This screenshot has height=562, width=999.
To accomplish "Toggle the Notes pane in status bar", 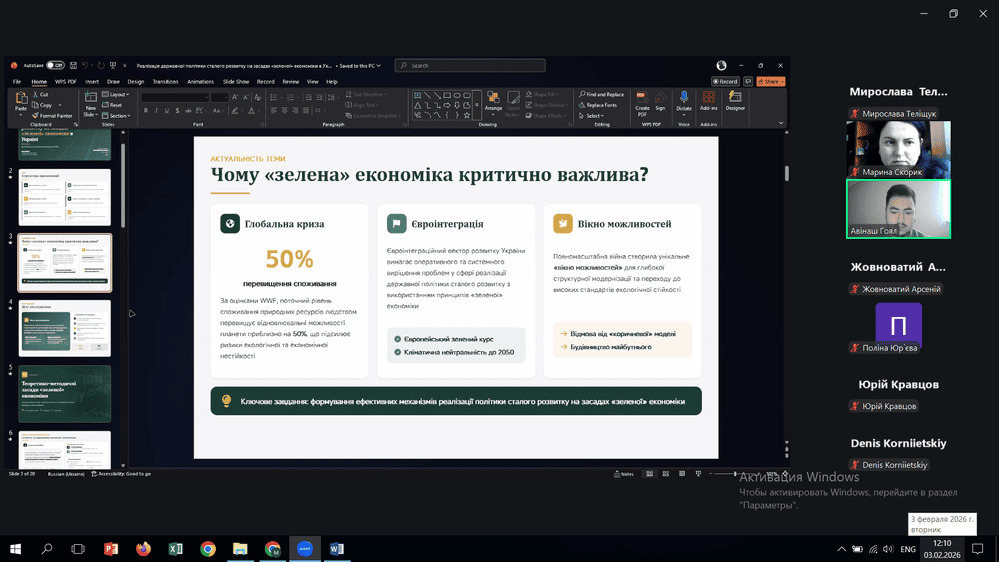I will click(x=623, y=473).
